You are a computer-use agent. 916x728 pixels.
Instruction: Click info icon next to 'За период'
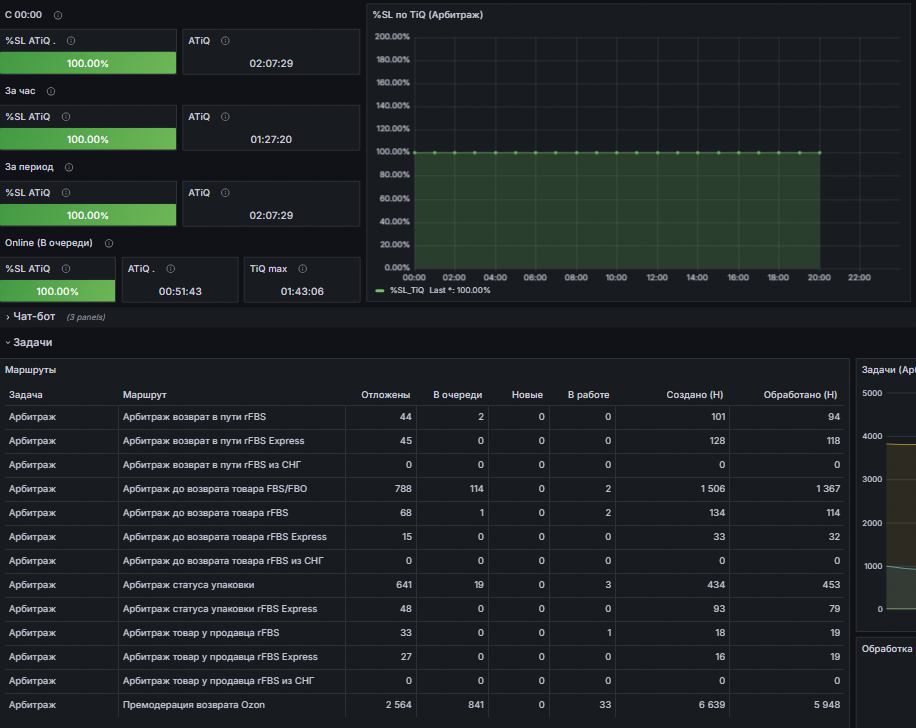point(69,167)
